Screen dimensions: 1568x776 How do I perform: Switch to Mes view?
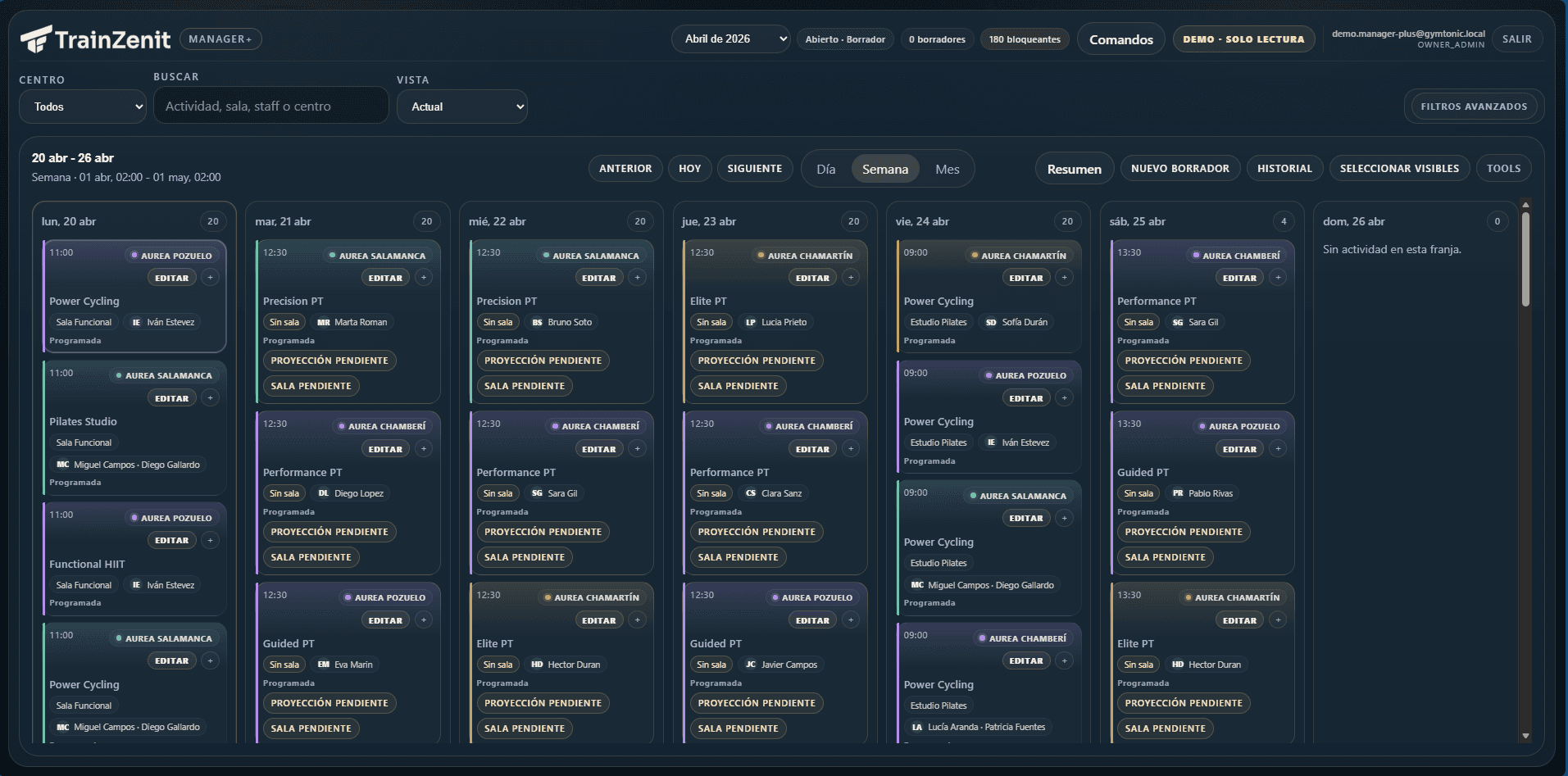pyautogui.click(x=948, y=169)
